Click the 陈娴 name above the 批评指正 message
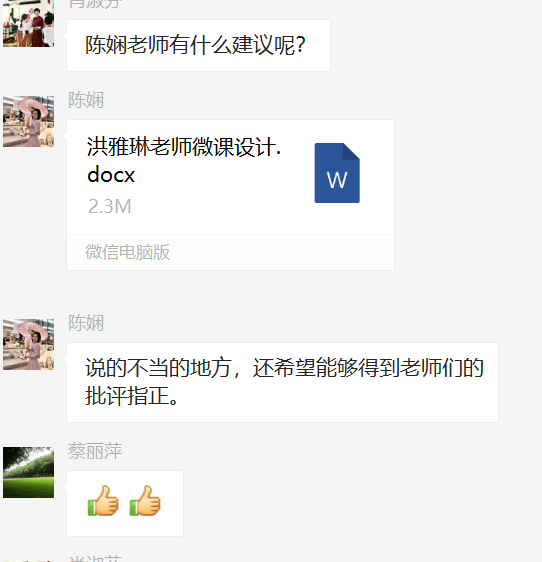Viewport: 542px width, 562px height. (x=86, y=323)
